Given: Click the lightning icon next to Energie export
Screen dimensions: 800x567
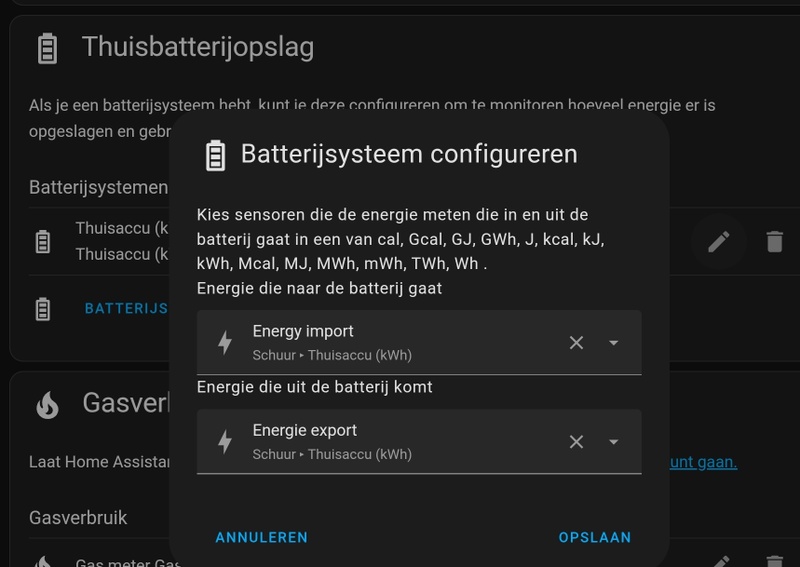Looking at the screenshot, I should click(225, 442).
